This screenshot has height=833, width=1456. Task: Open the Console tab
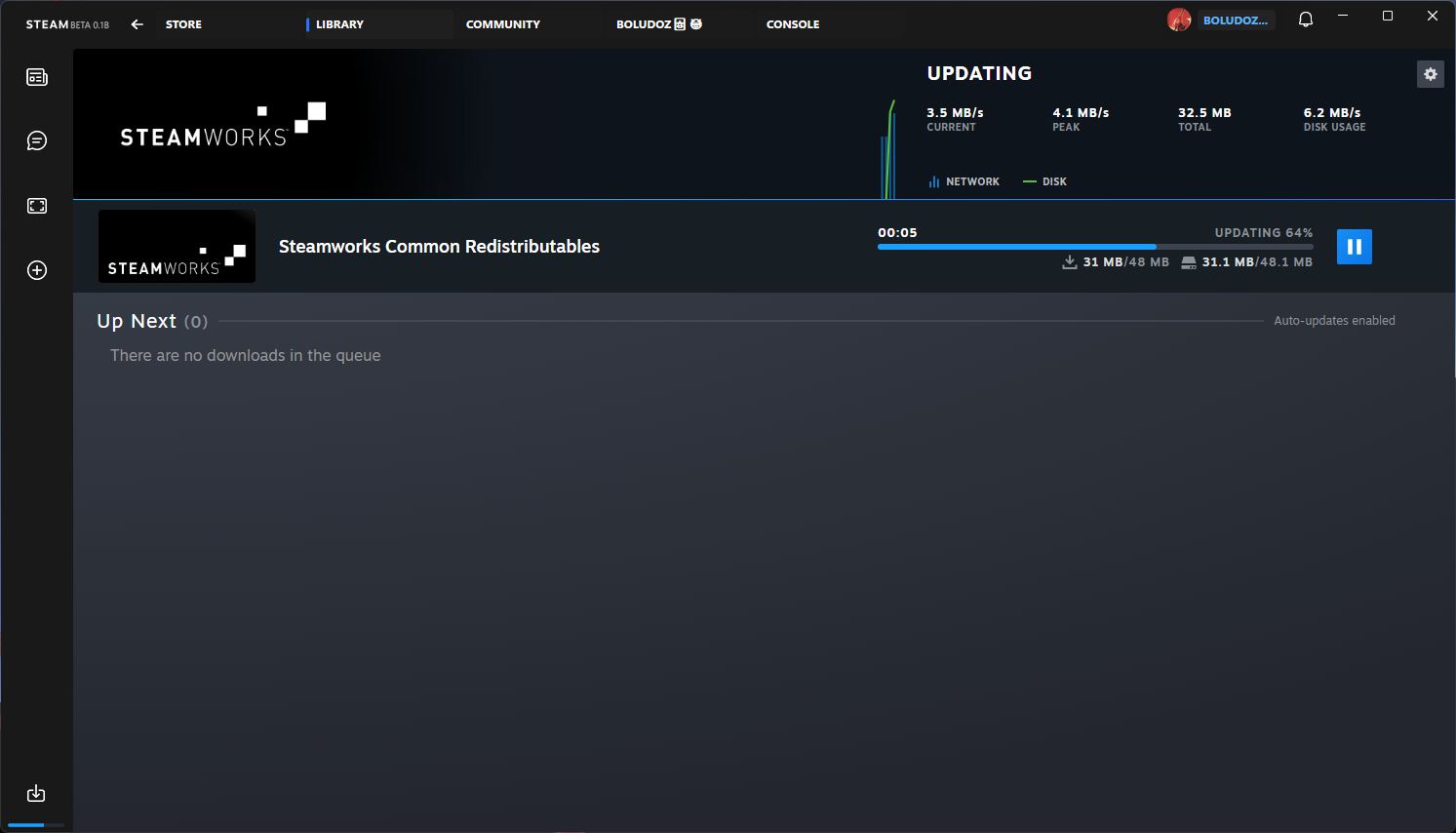coord(793,24)
